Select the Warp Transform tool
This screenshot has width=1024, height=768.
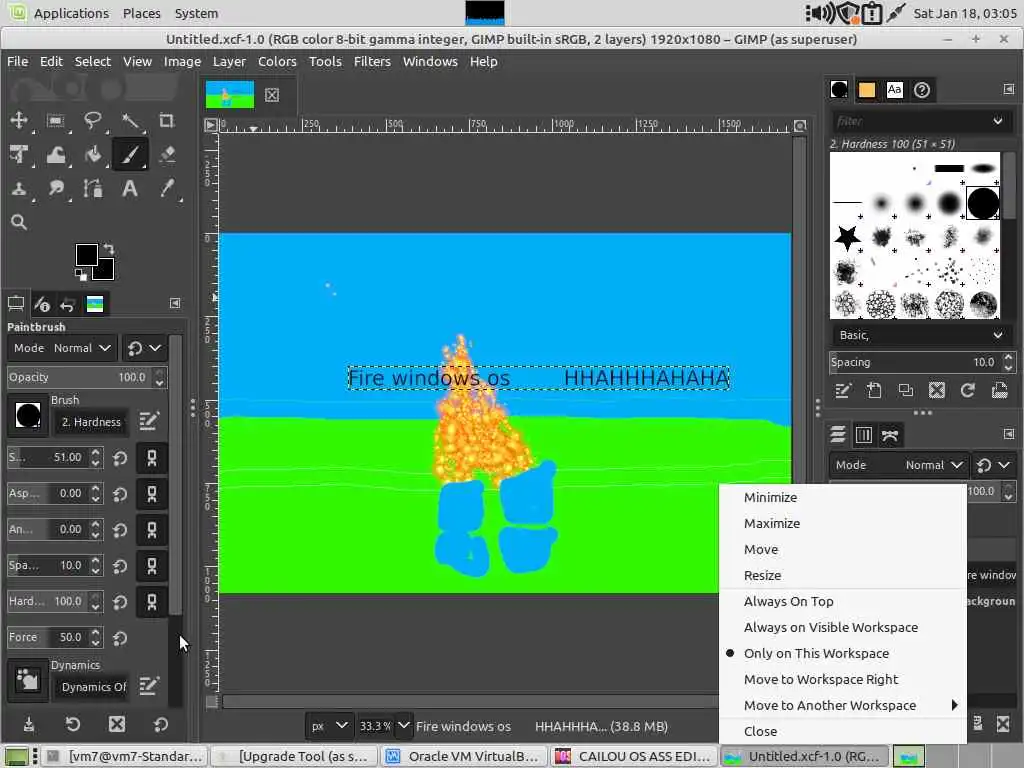pos(56,154)
